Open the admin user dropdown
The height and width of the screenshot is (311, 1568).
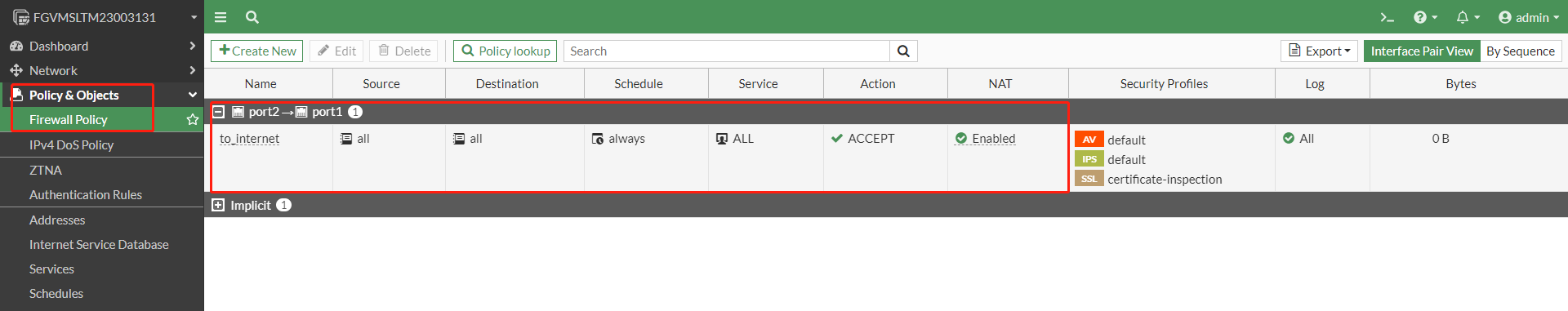pyautogui.click(x=1529, y=17)
